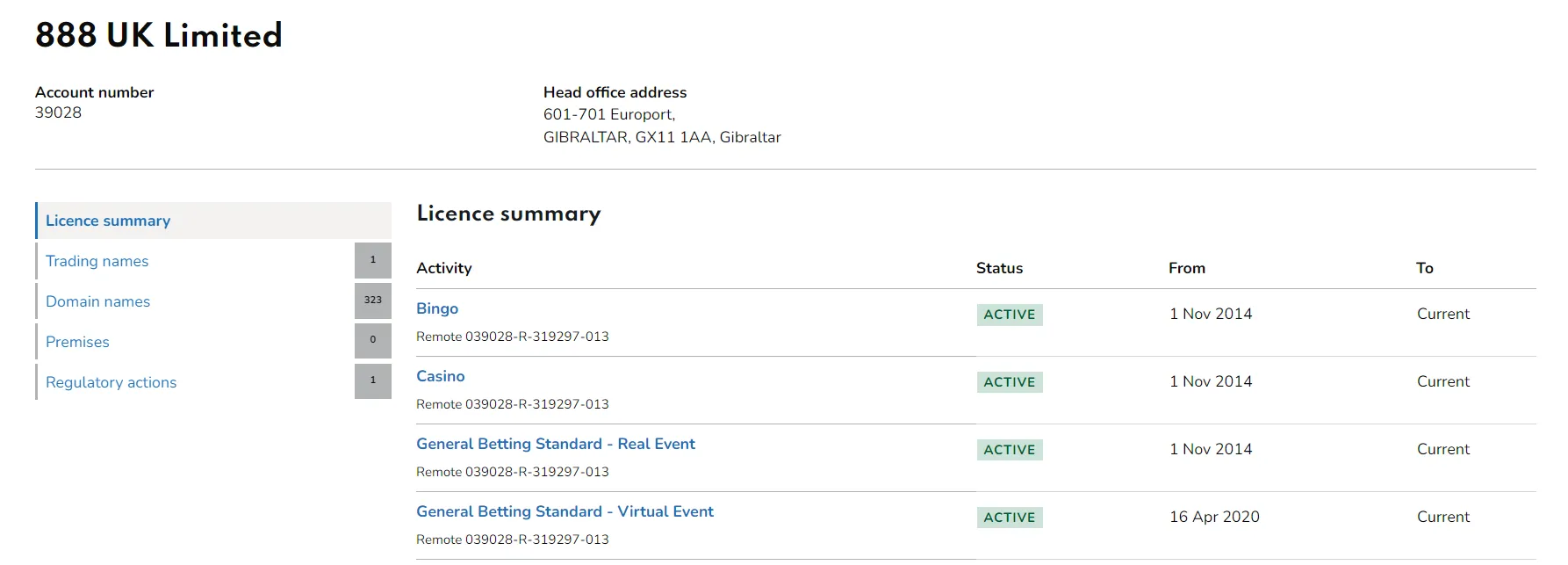Viewport: 1568px width, 565px height.
Task: Click ACTIVE badge in the Real Event row
Action: pyautogui.click(x=1009, y=450)
